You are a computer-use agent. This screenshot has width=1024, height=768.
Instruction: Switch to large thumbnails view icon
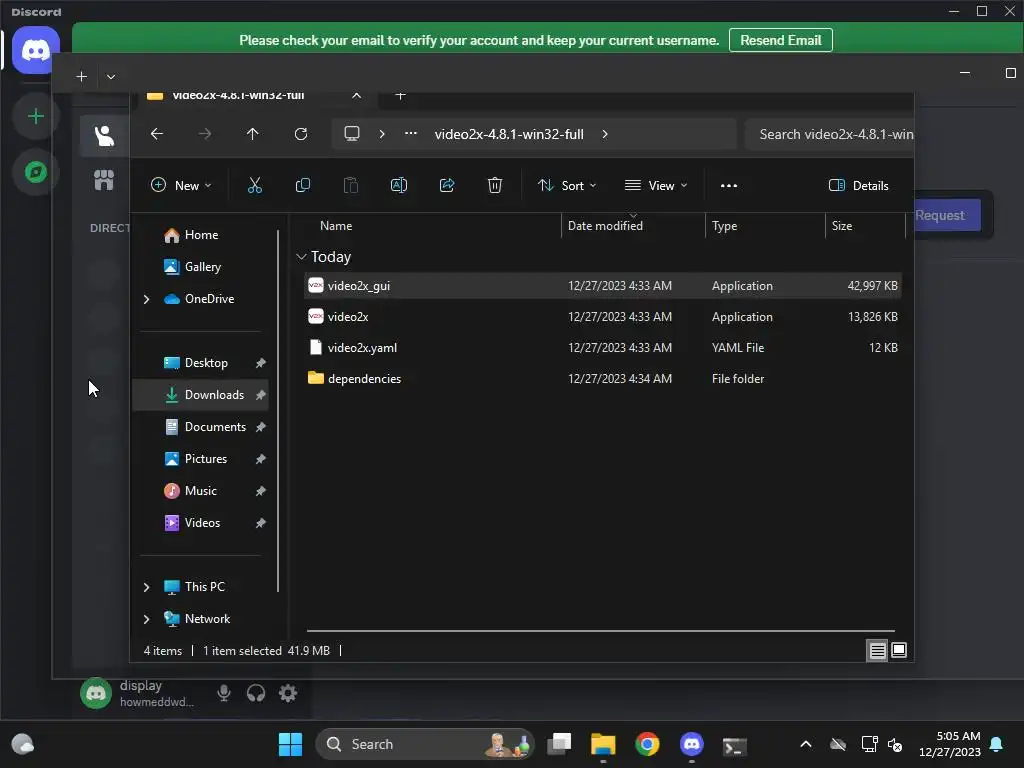click(899, 650)
